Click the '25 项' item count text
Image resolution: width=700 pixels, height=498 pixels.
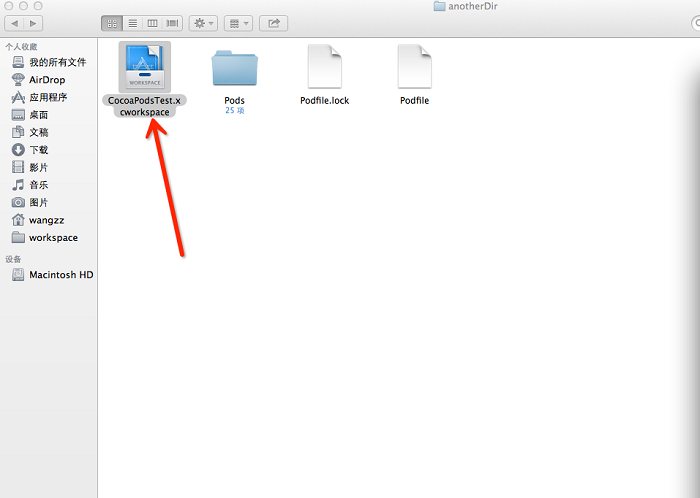(x=235, y=110)
